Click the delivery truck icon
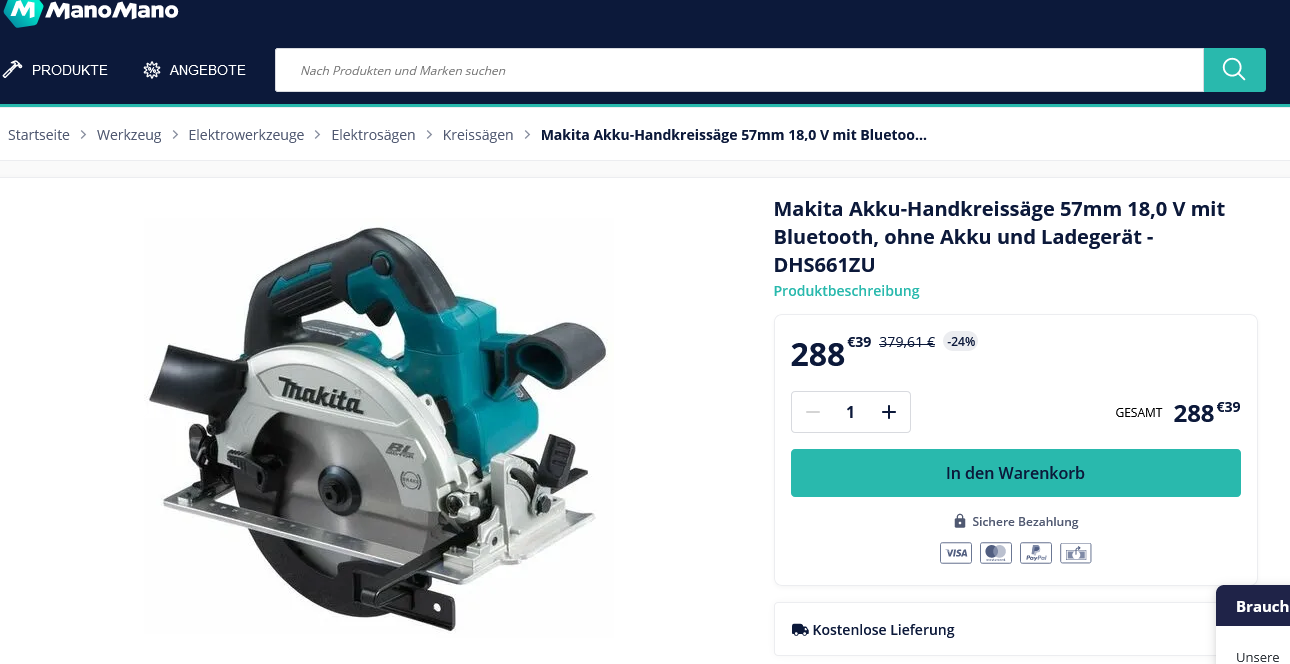The width and height of the screenshot is (1290, 664). click(x=800, y=630)
